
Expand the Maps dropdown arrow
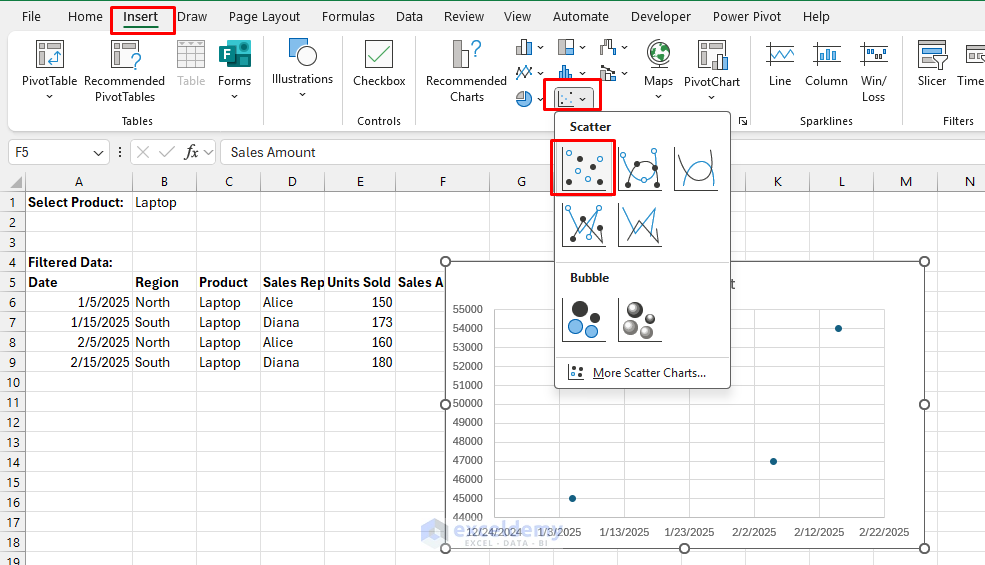point(658,97)
